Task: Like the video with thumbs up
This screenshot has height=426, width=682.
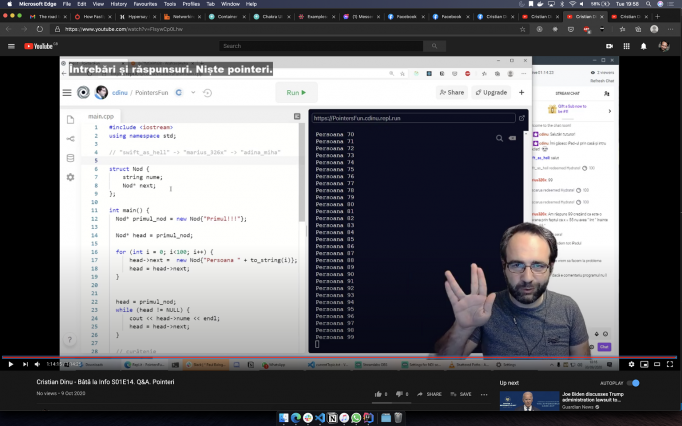Action: (x=378, y=394)
